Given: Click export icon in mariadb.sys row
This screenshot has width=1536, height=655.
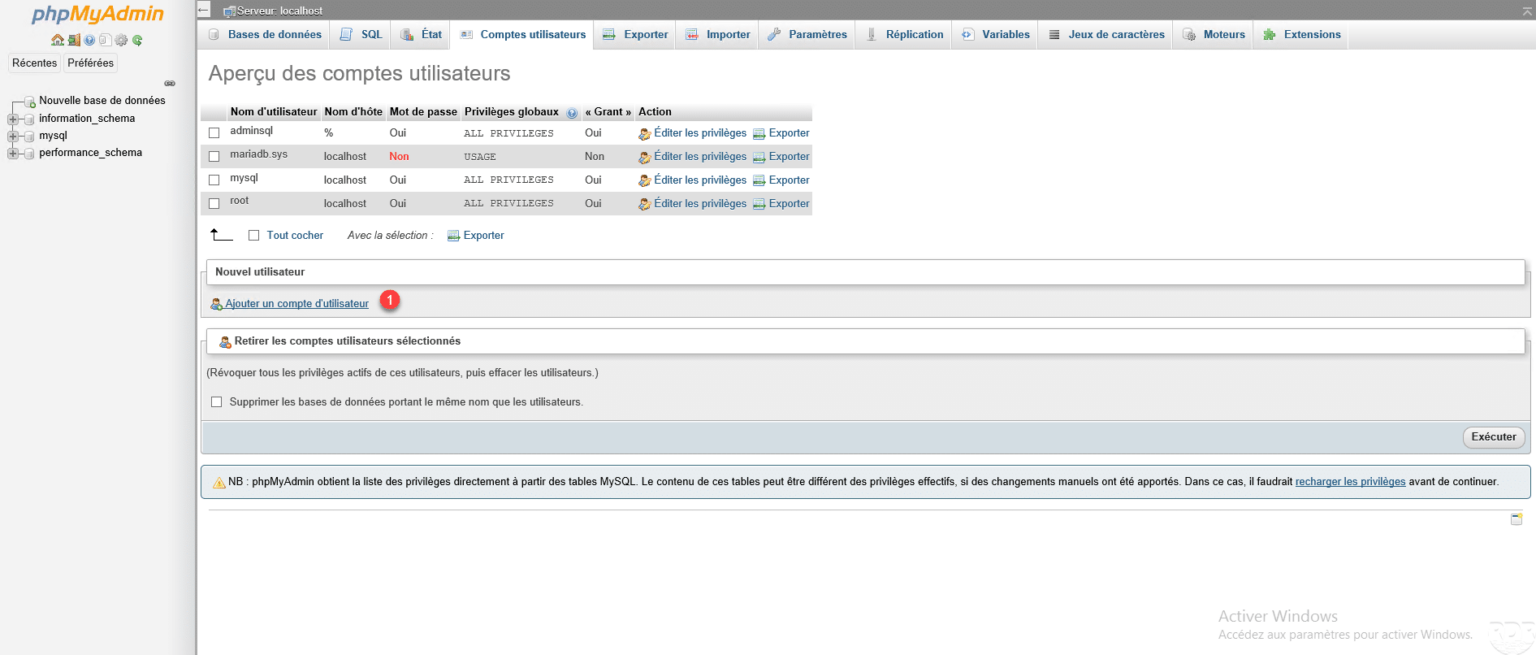Looking at the screenshot, I should (x=759, y=157).
